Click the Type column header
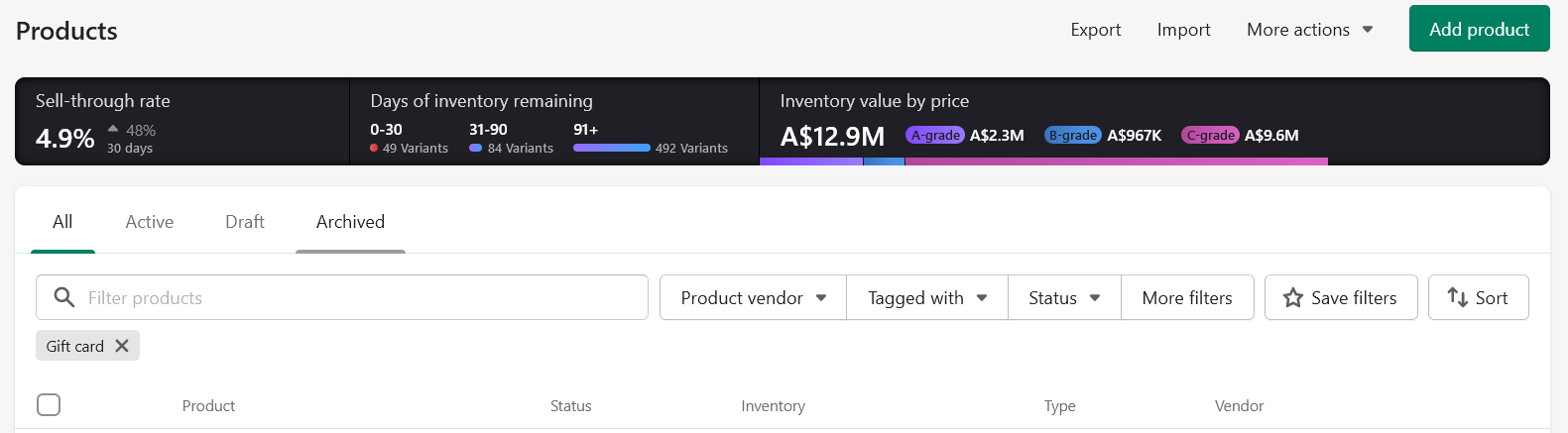This screenshot has height=433, width=1568. (1060, 405)
